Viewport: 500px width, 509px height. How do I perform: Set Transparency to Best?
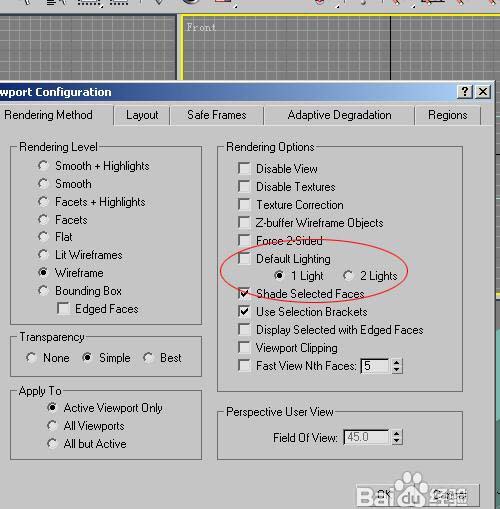point(148,358)
